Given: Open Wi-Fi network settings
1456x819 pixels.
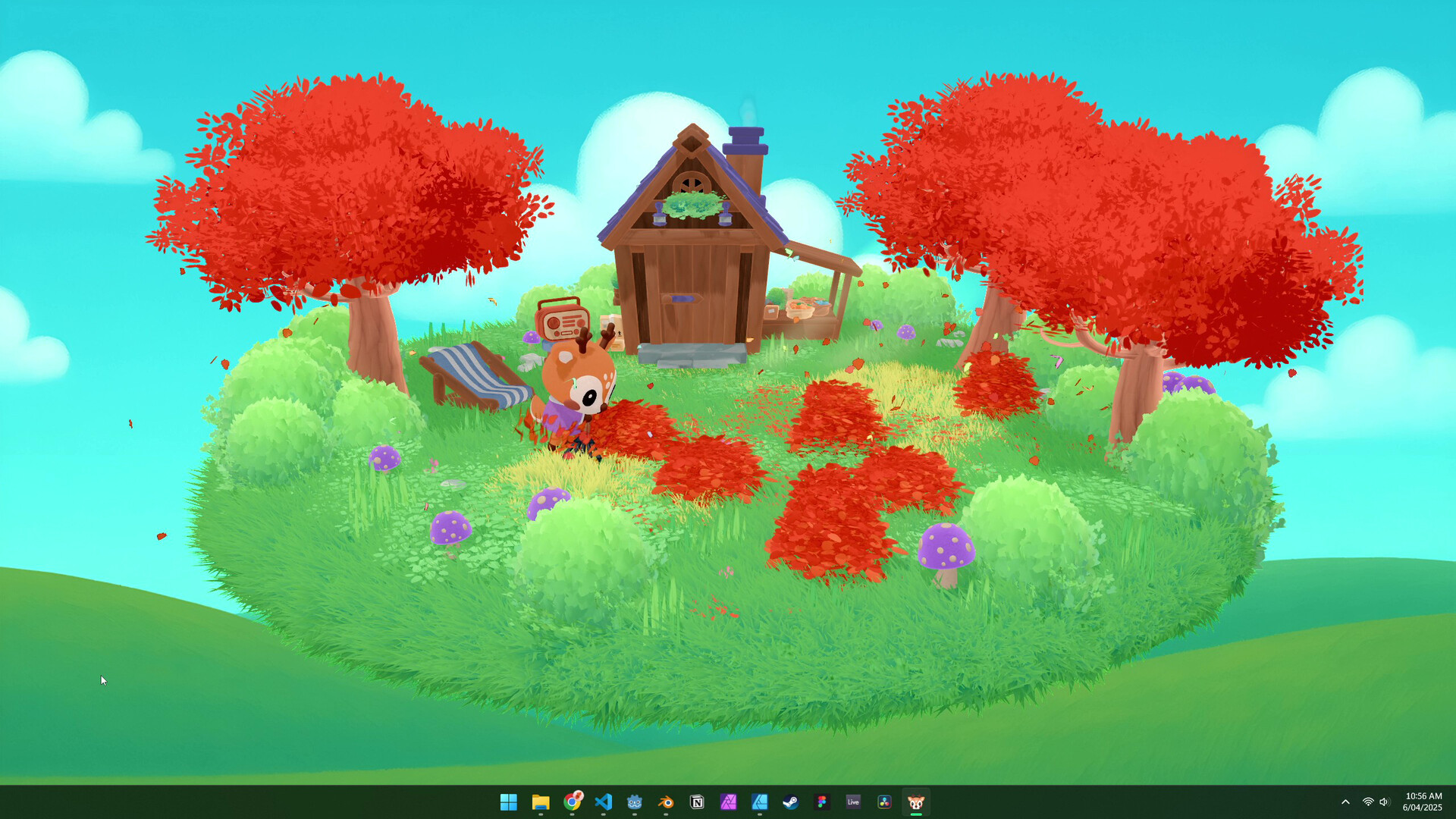Looking at the screenshot, I should pos(1368,802).
